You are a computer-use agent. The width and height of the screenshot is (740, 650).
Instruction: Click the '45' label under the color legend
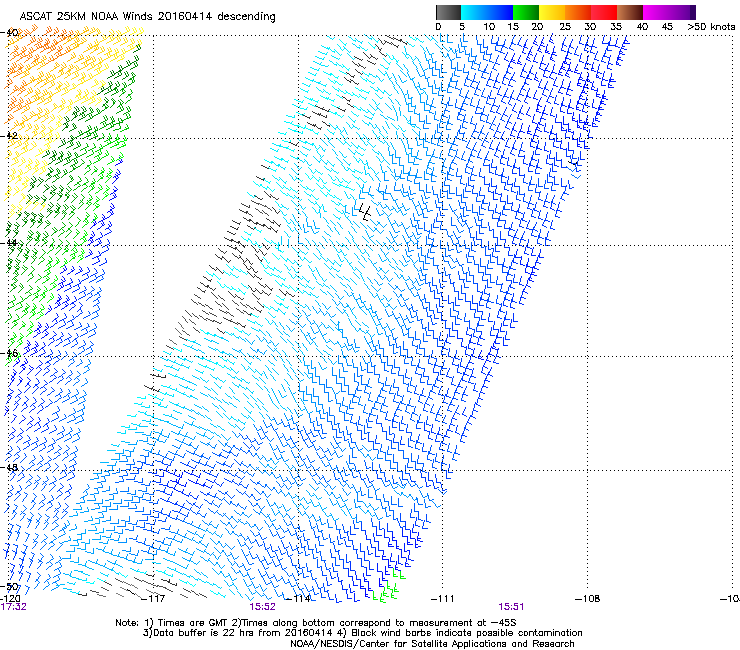(667, 27)
